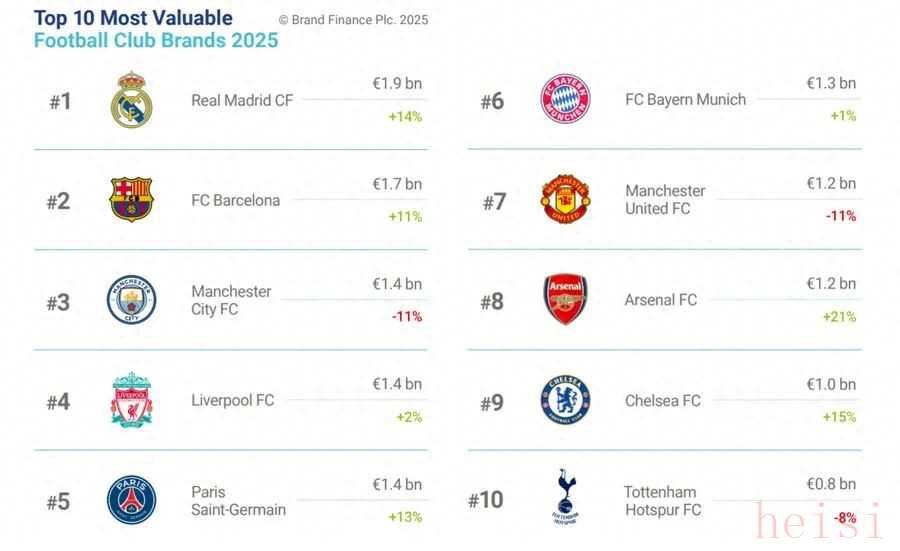Click the FC Barcelona crest
Viewport: 900px width, 551px height.
[x=131, y=200]
